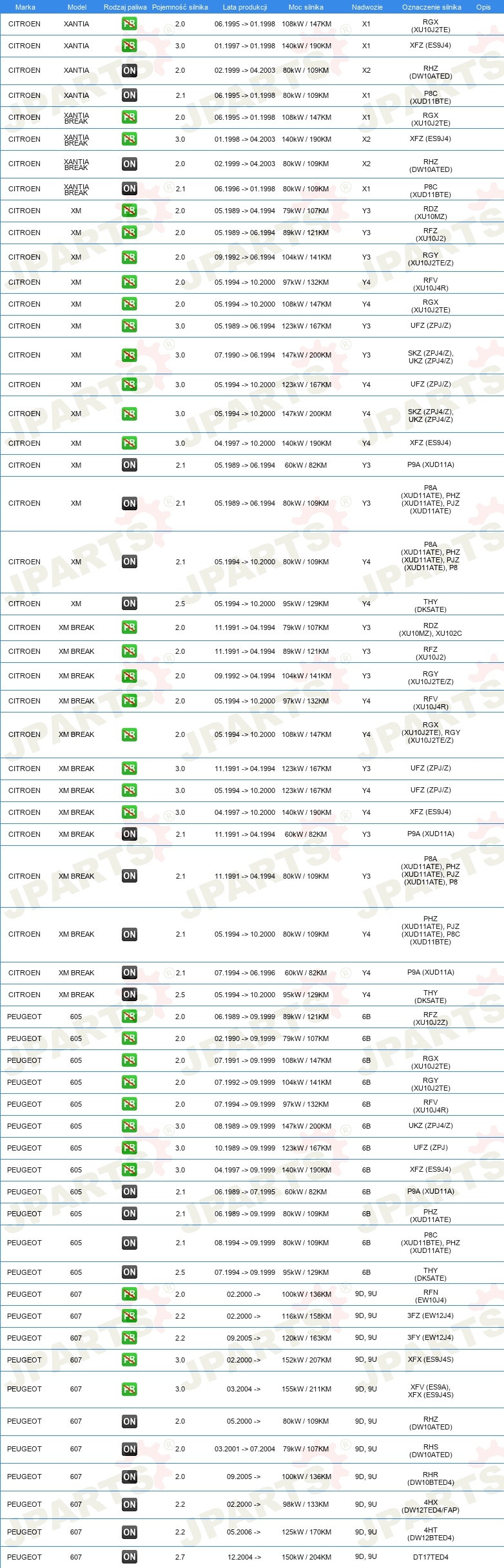This screenshot has height=1568, width=504.
Task: Select the RFN (EW10J4) engine code cell
Action: coord(431,1296)
